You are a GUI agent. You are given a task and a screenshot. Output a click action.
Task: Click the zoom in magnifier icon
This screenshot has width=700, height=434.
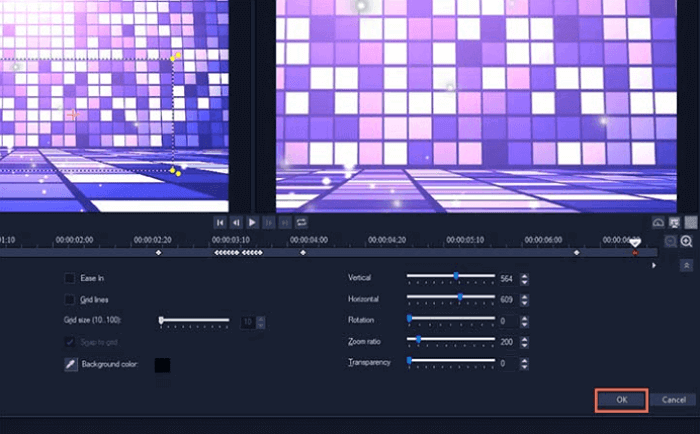tap(687, 241)
